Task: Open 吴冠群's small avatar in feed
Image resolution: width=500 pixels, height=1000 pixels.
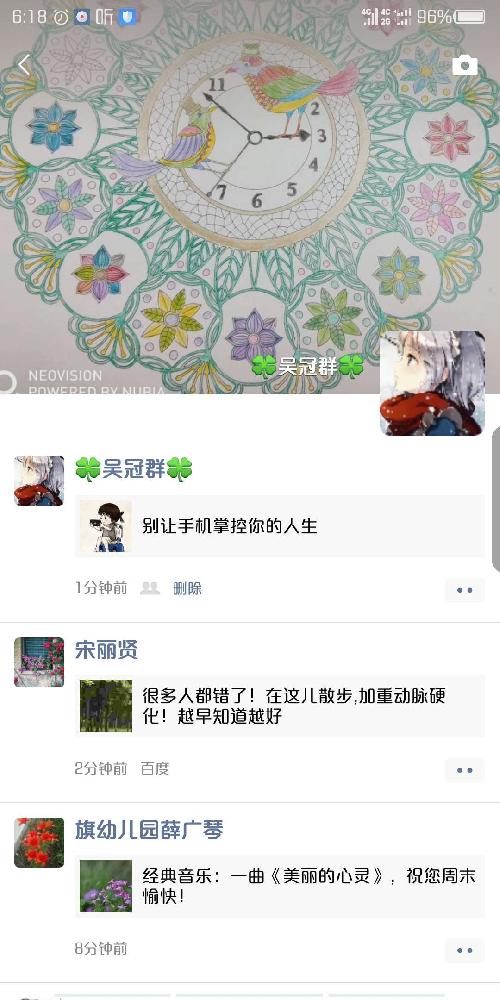Action: click(x=39, y=481)
